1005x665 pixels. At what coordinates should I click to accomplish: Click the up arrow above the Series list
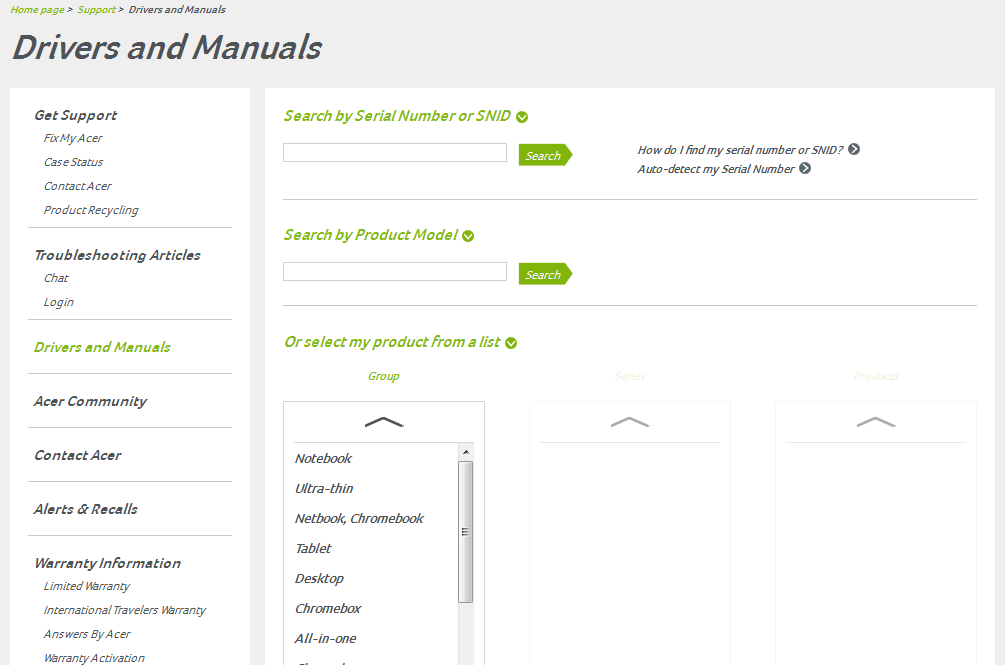(630, 422)
